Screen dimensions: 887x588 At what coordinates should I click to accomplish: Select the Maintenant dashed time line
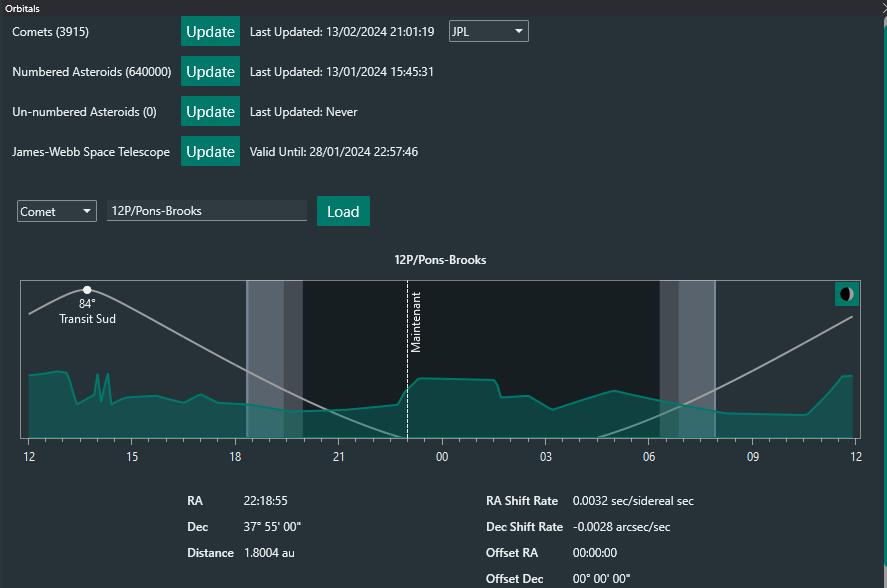click(x=407, y=360)
